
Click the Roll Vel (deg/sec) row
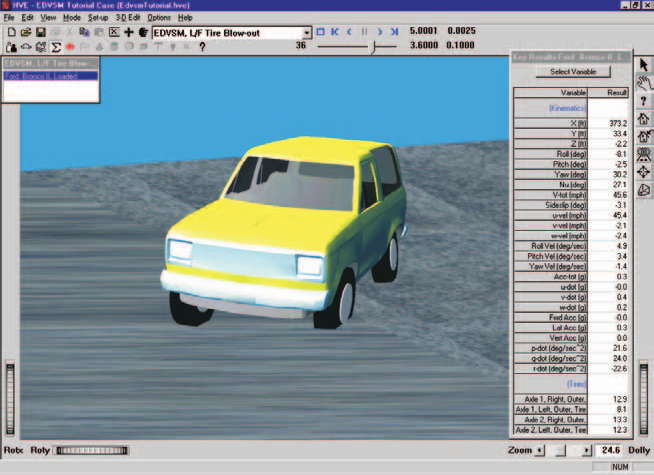point(571,246)
